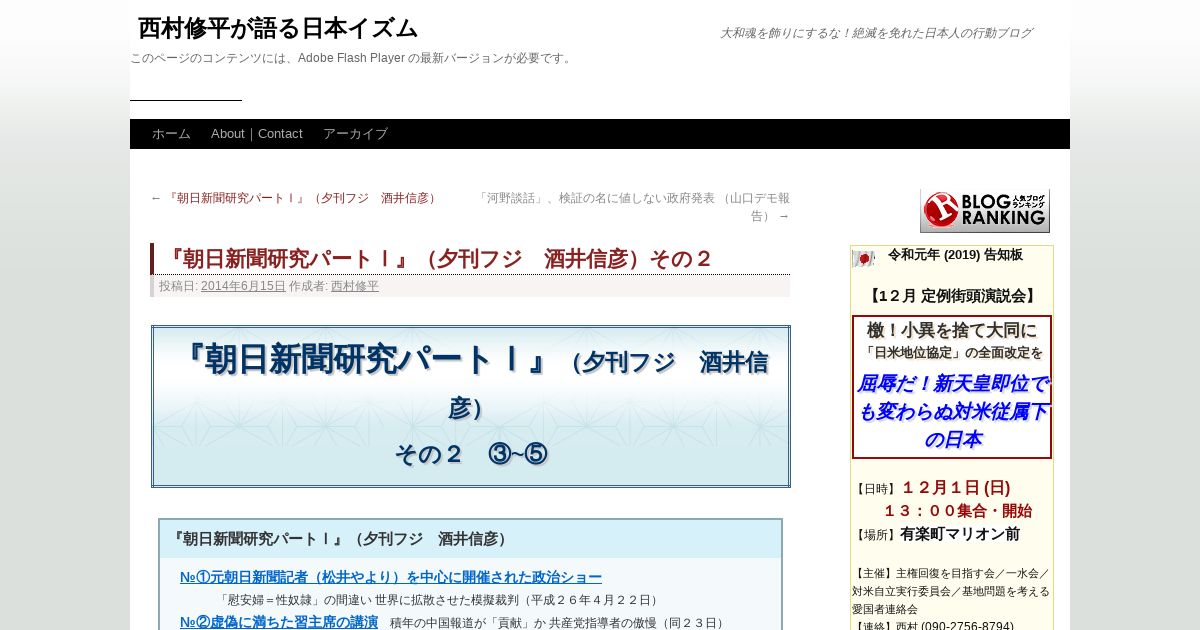This screenshot has width=1200, height=630.
Task: Click the place text 有楽町マリオン前
Action: point(960,534)
